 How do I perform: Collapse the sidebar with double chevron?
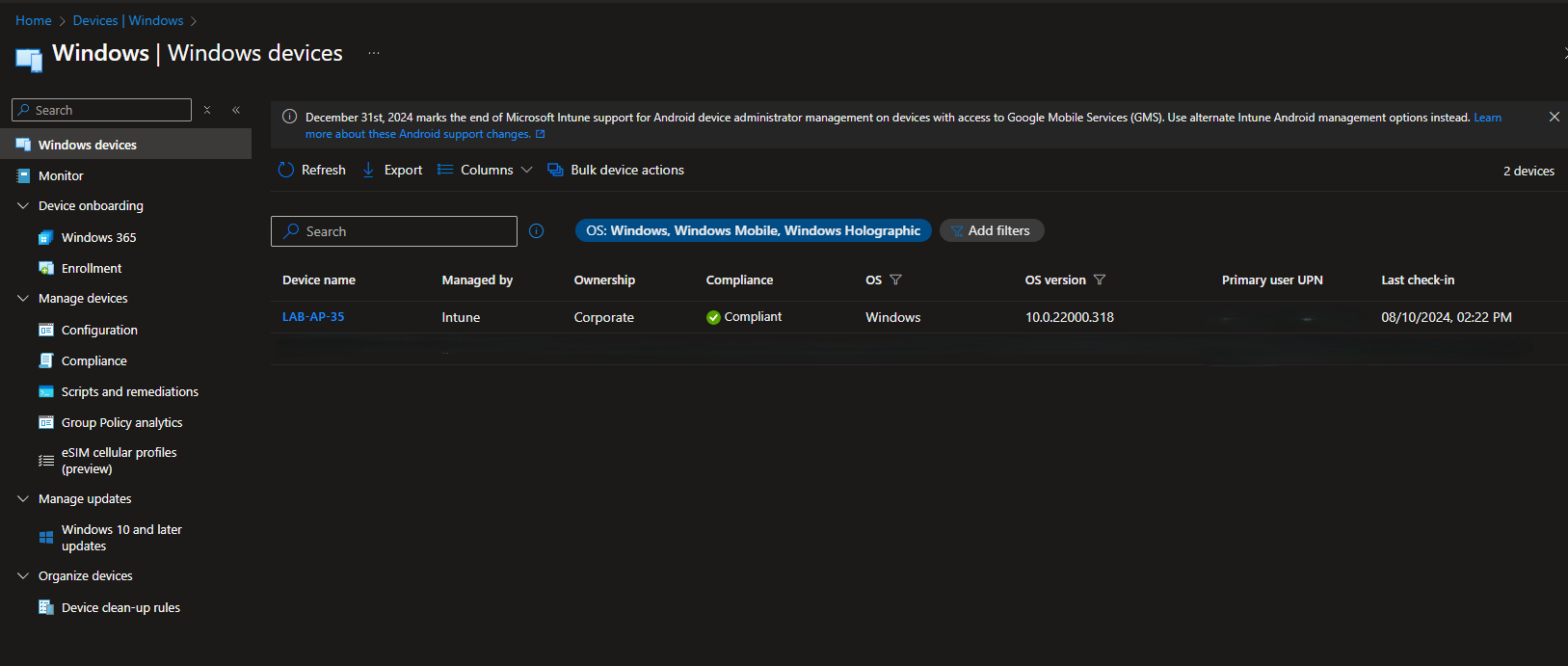click(x=236, y=110)
